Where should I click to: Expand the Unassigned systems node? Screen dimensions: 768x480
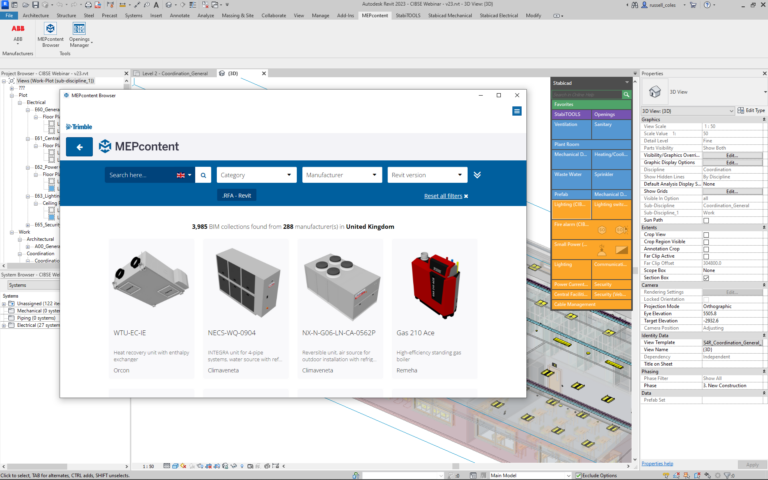click(x=4, y=304)
